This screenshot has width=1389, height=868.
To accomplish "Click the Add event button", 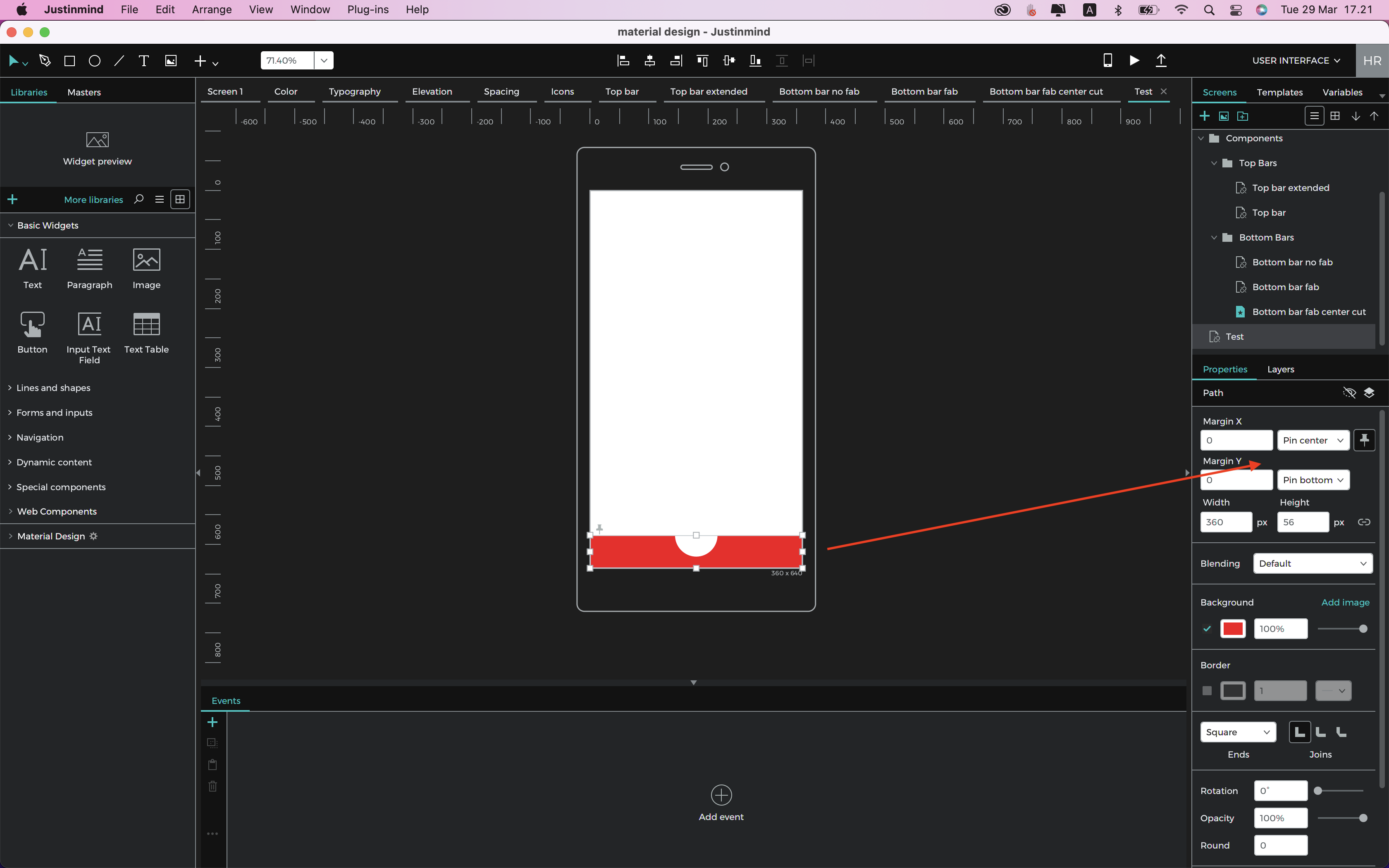I will (721, 803).
